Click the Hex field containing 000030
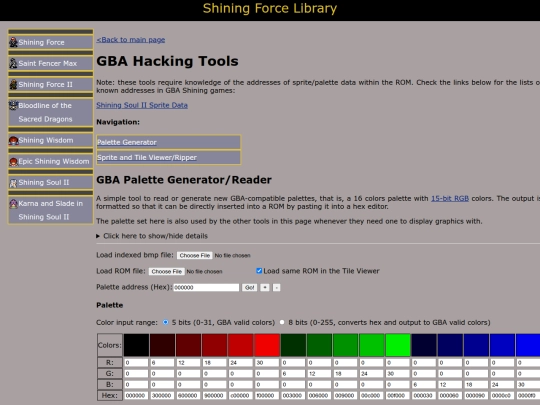The width and height of the screenshot is (540, 405). 424,395
